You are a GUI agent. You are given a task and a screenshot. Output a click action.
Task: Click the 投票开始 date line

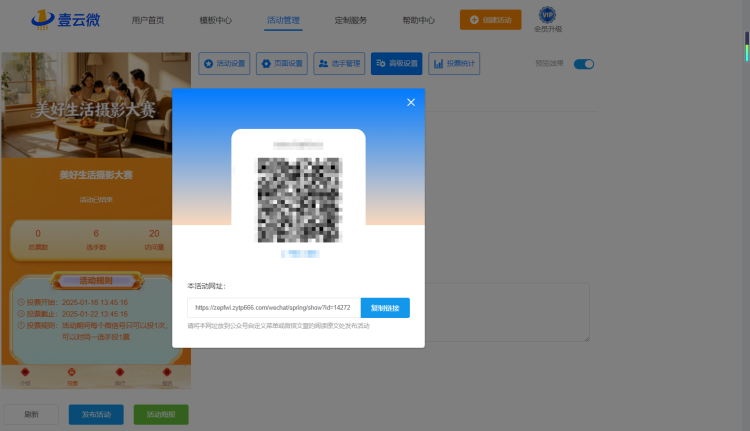(77, 302)
